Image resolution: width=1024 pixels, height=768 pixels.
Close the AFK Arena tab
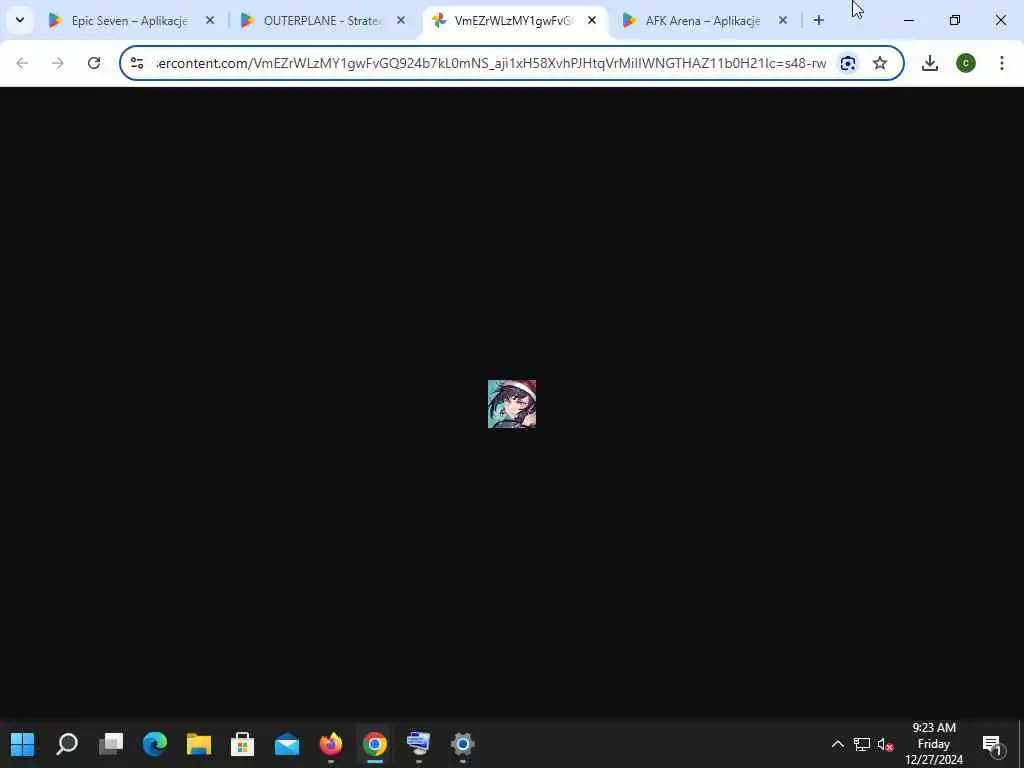point(782,21)
